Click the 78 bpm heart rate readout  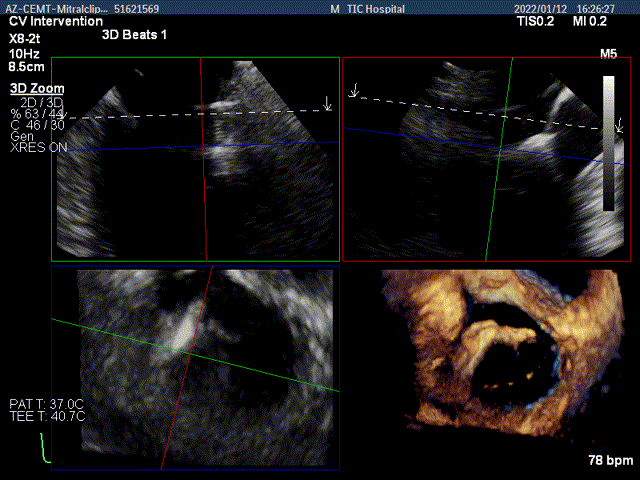(610, 461)
